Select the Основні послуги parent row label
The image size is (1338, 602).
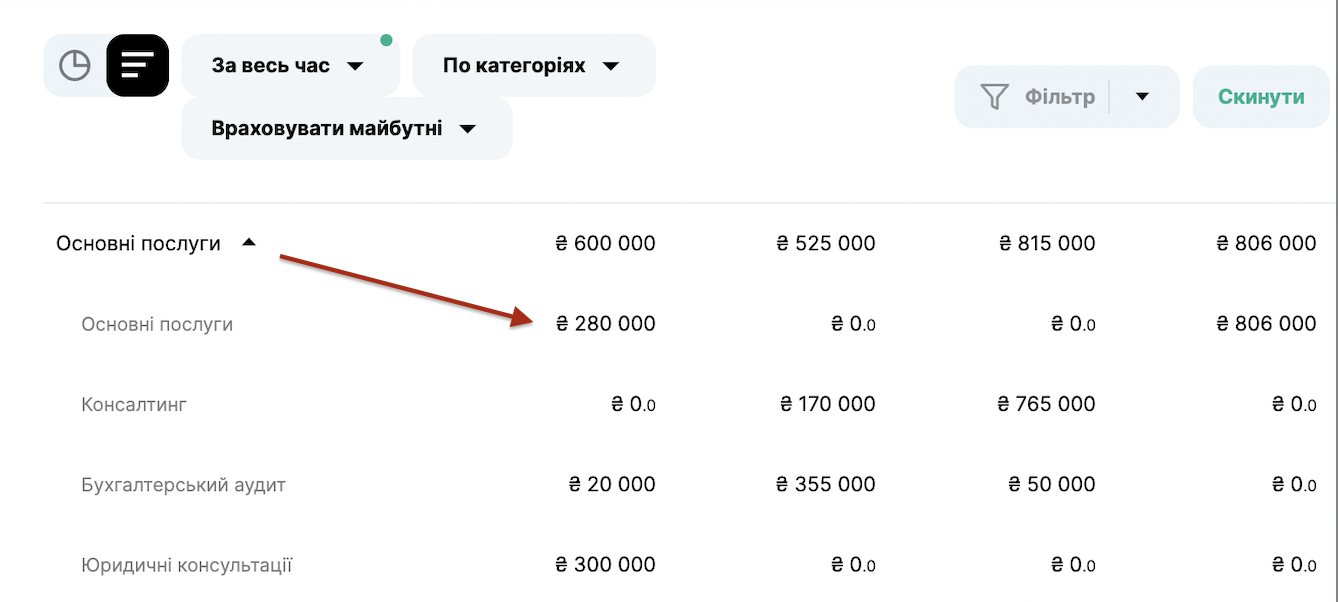[138, 243]
